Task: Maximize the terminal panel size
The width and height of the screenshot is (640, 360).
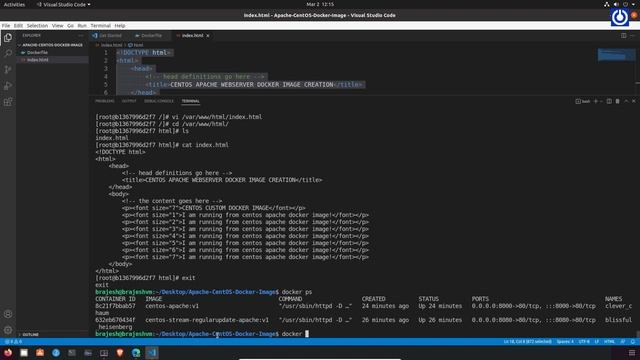Action: tap(627, 101)
